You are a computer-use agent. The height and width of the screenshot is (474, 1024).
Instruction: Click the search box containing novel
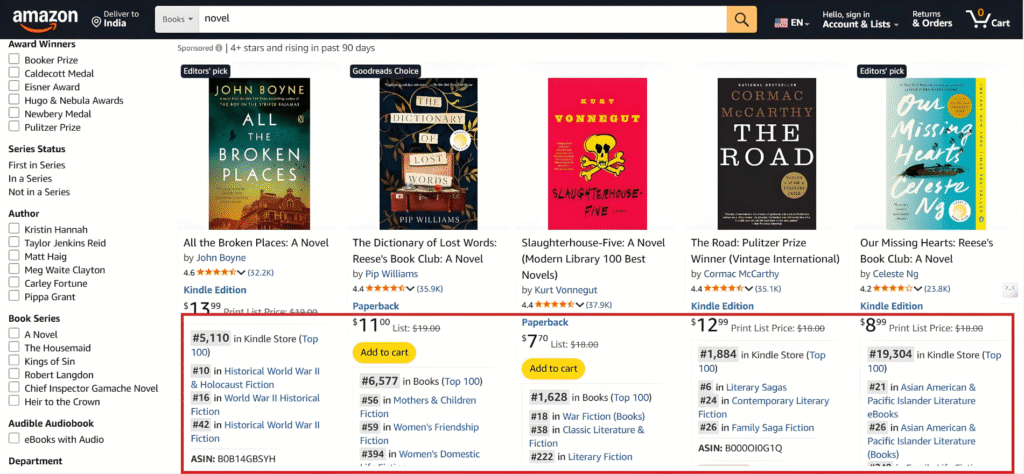click(x=460, y=19)
